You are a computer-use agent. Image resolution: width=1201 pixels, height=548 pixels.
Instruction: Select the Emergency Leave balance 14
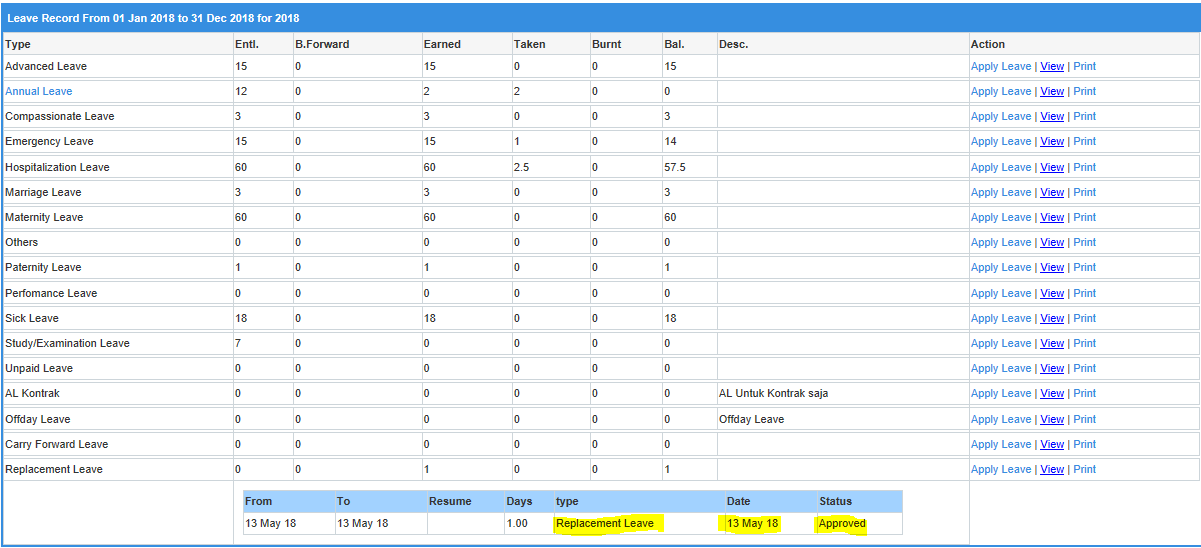671,141
